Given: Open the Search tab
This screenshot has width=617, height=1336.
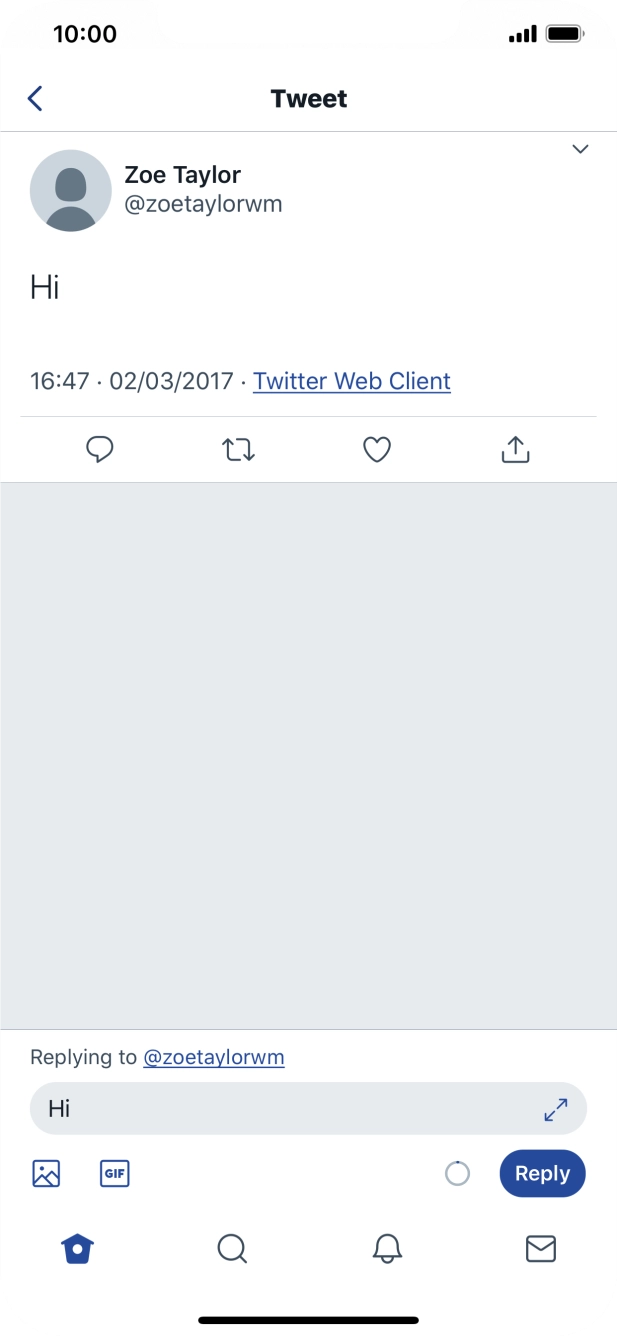Looking at the screenshot, I should [232, 1248].
